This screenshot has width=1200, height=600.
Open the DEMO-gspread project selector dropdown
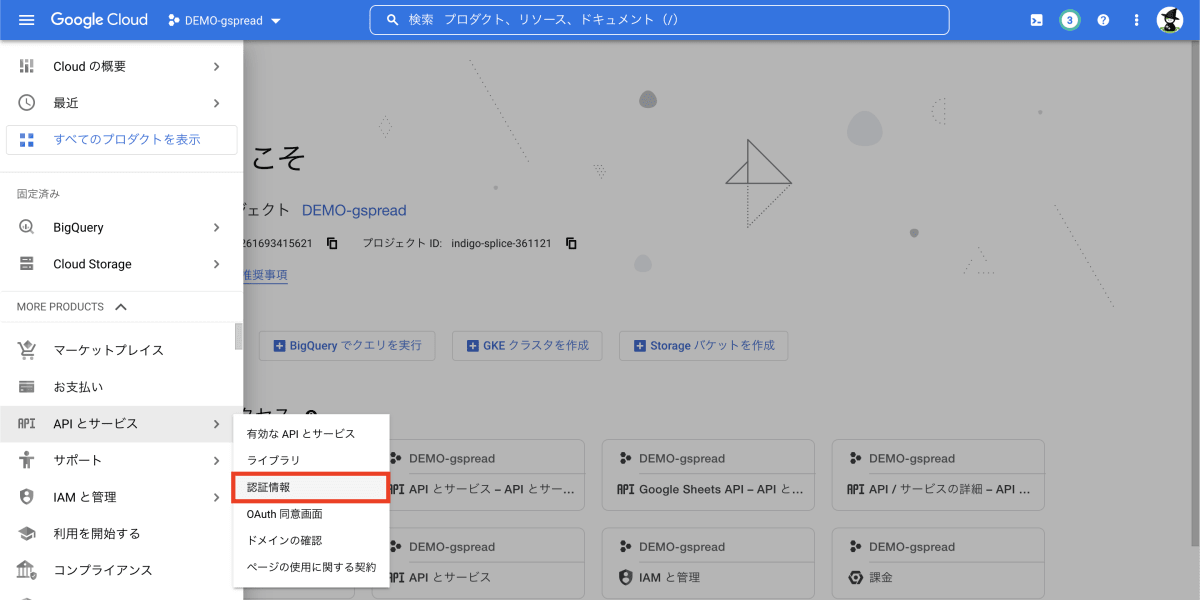pos(225,20)
